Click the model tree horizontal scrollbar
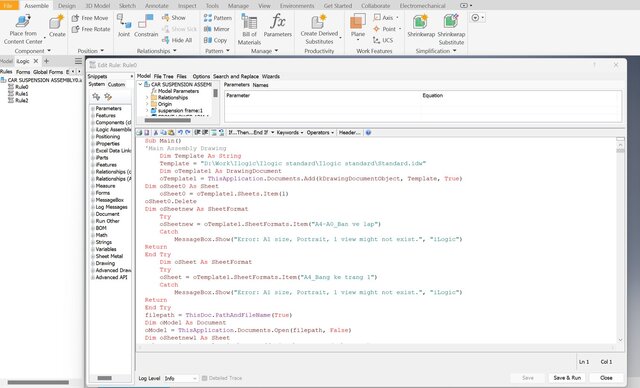The height and width of the screenshot is (388, 640). 167,120
